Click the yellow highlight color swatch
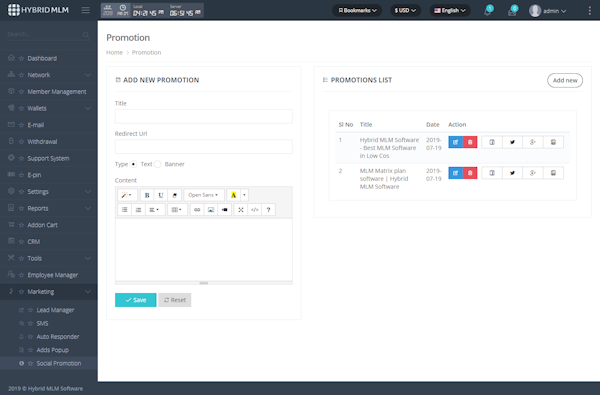600x395 pixels. coord(233,195)
